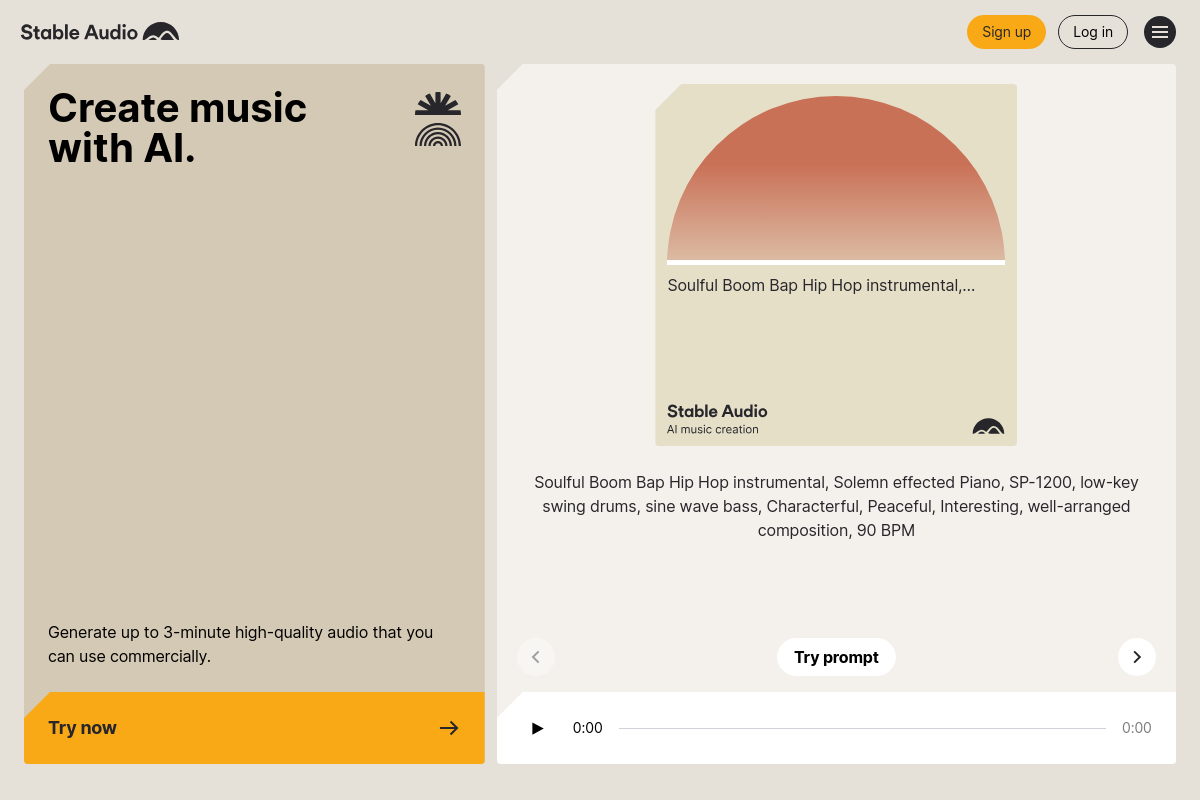Play the audio sample
The image size is (1200, 800).
tap(537, 728)
